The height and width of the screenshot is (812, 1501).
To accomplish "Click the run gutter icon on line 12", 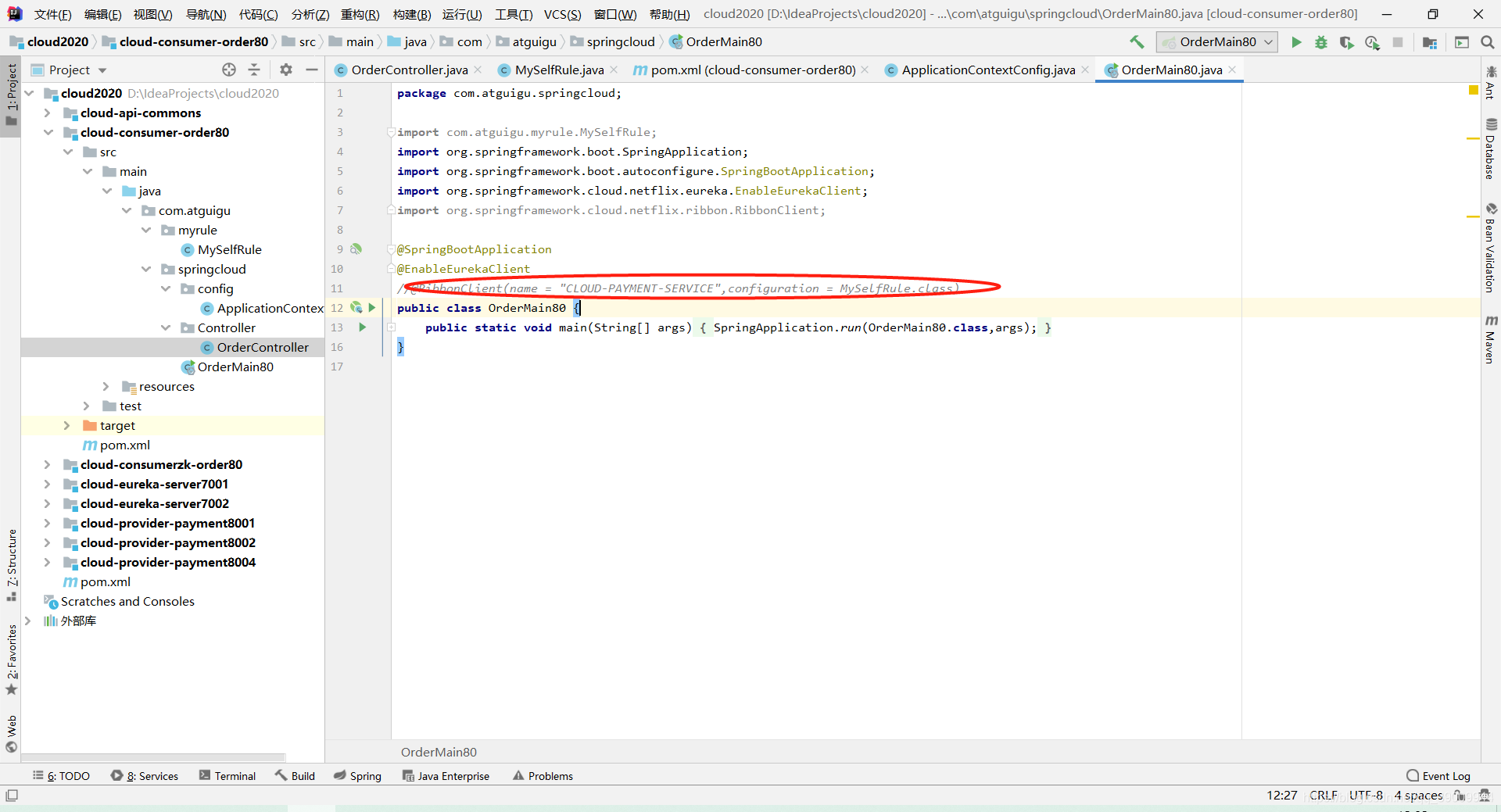I will point(372,308).
